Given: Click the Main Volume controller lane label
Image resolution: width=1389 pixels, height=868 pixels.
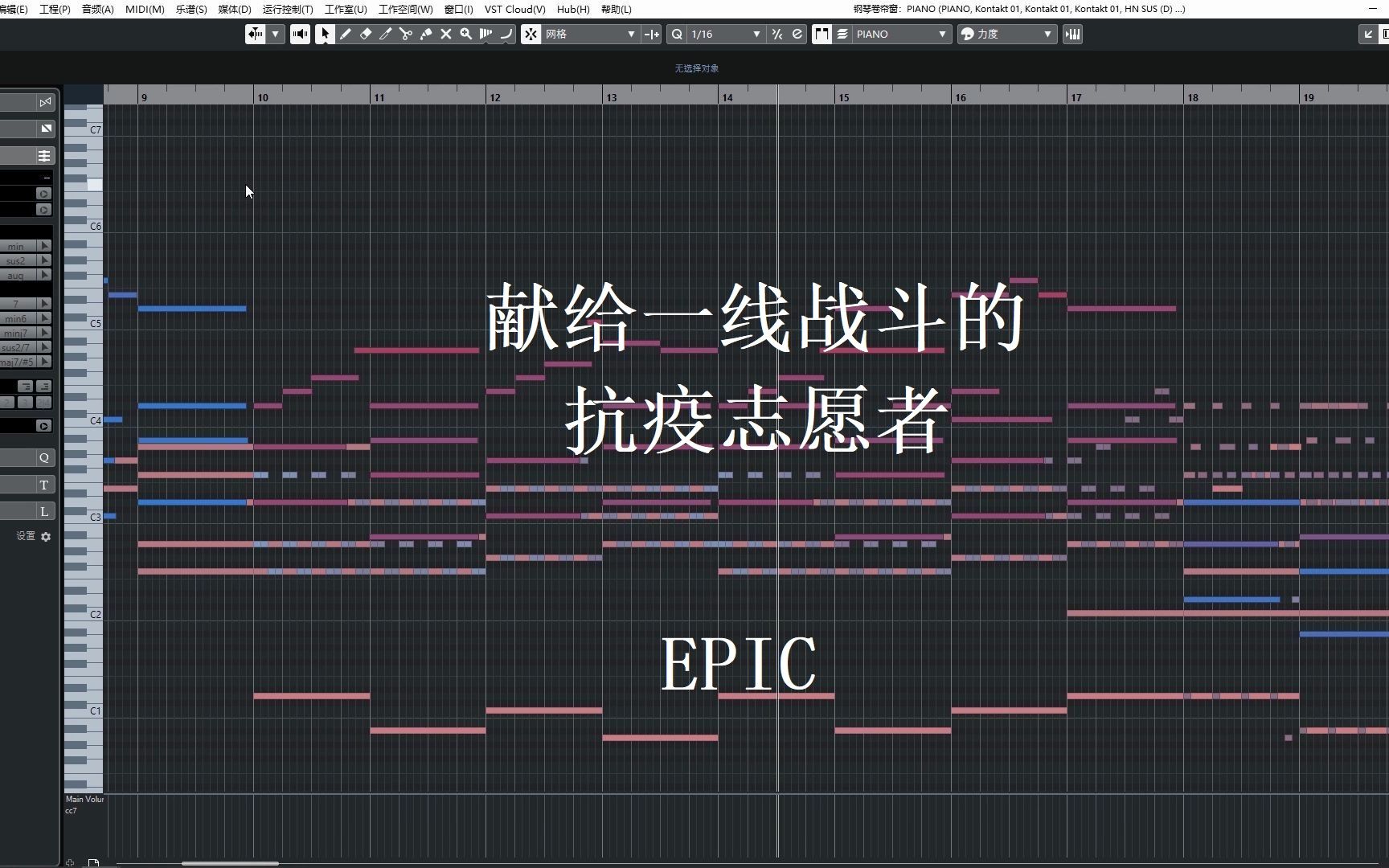Looking at the screenshot, I should (x=84, y=800).
